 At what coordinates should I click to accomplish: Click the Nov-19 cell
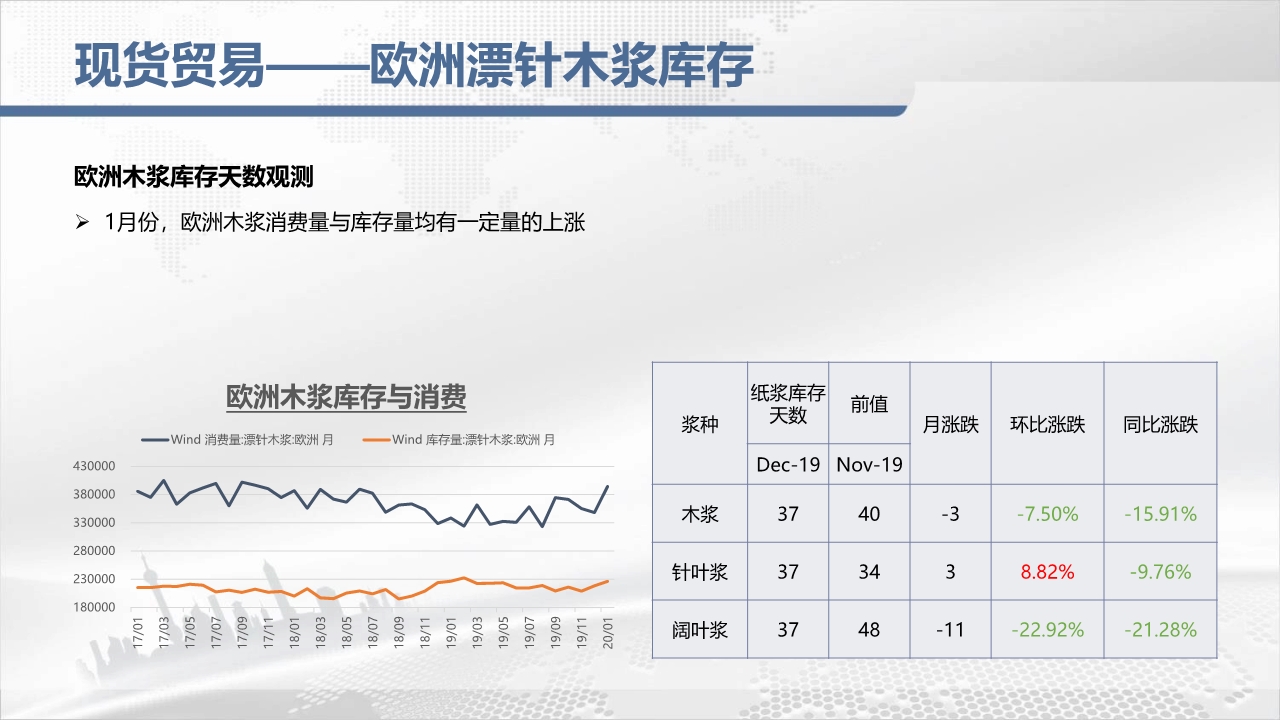(870, 465)
